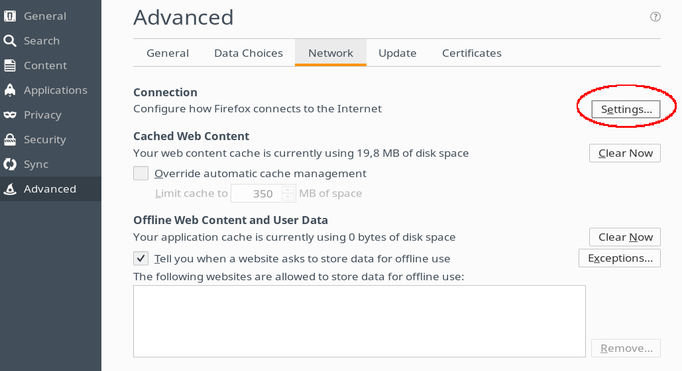The width and height of the screenshot is (682, 371).
Task: Go to Search preferences
Action: (x=50, y=41)
